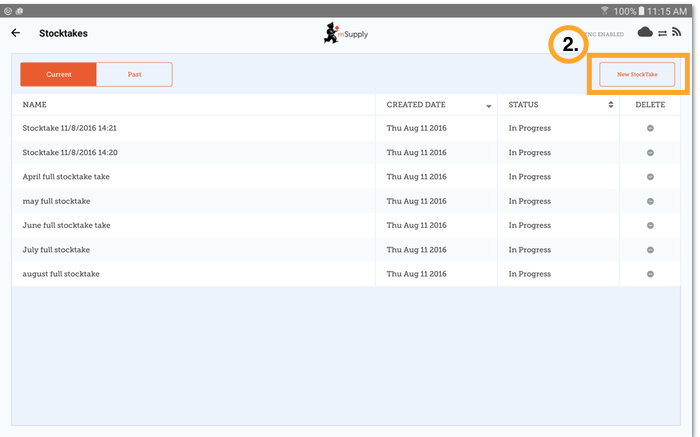
Task: Switch to Past stocktakes toggle
Action: [134, 75]
